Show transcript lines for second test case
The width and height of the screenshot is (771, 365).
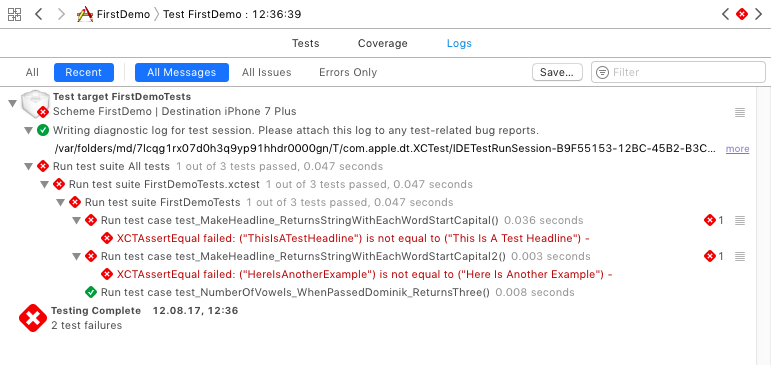pos(740,256)
